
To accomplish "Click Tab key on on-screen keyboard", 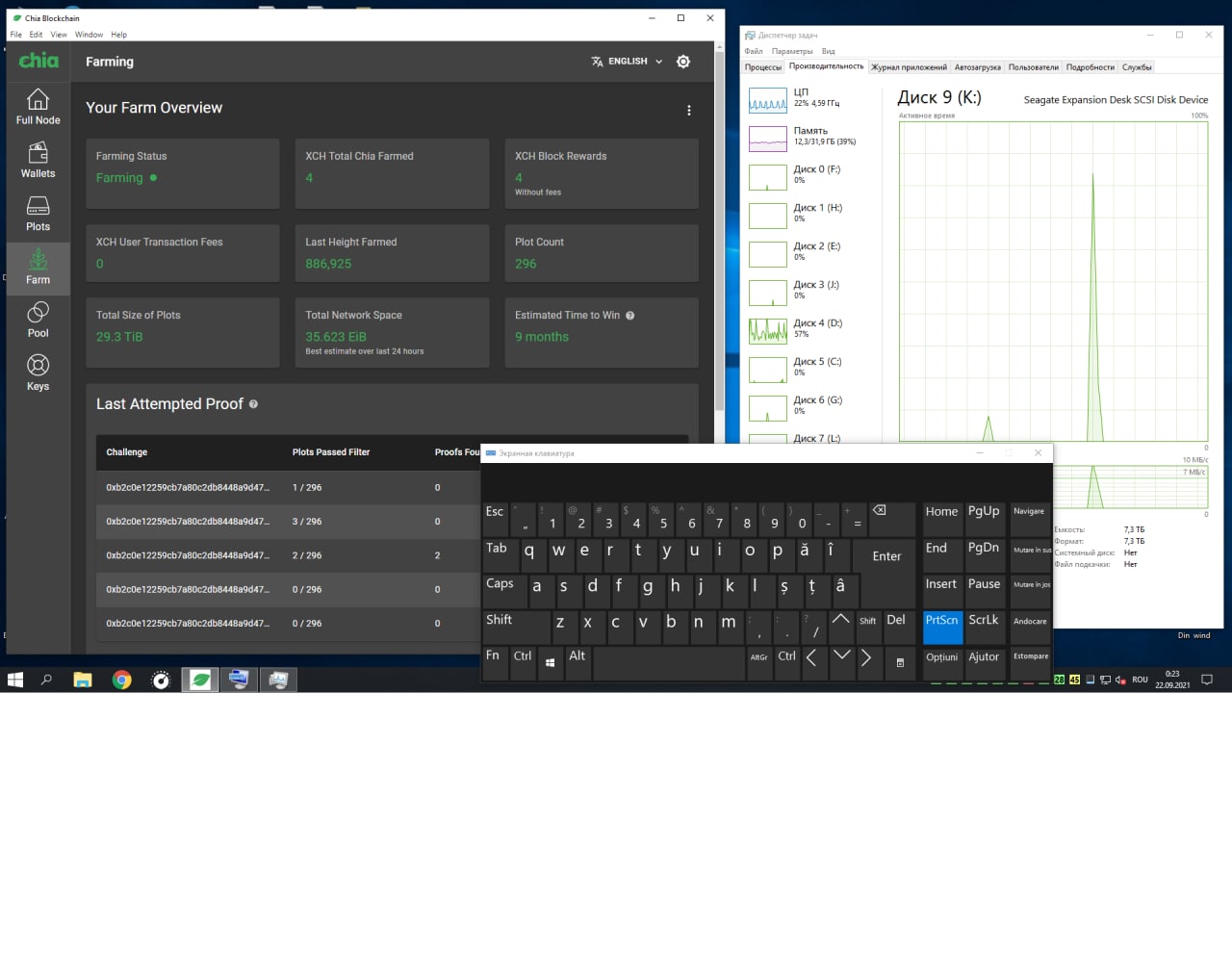I will (500, 556).
